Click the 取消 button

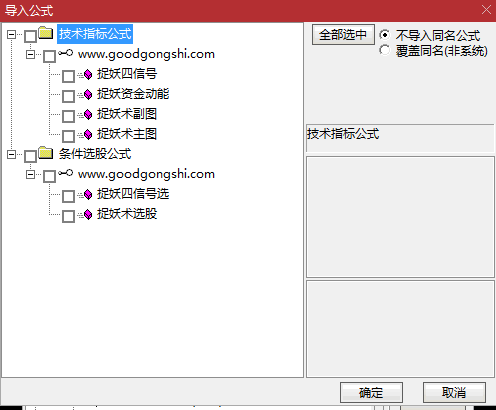(454, 393)
